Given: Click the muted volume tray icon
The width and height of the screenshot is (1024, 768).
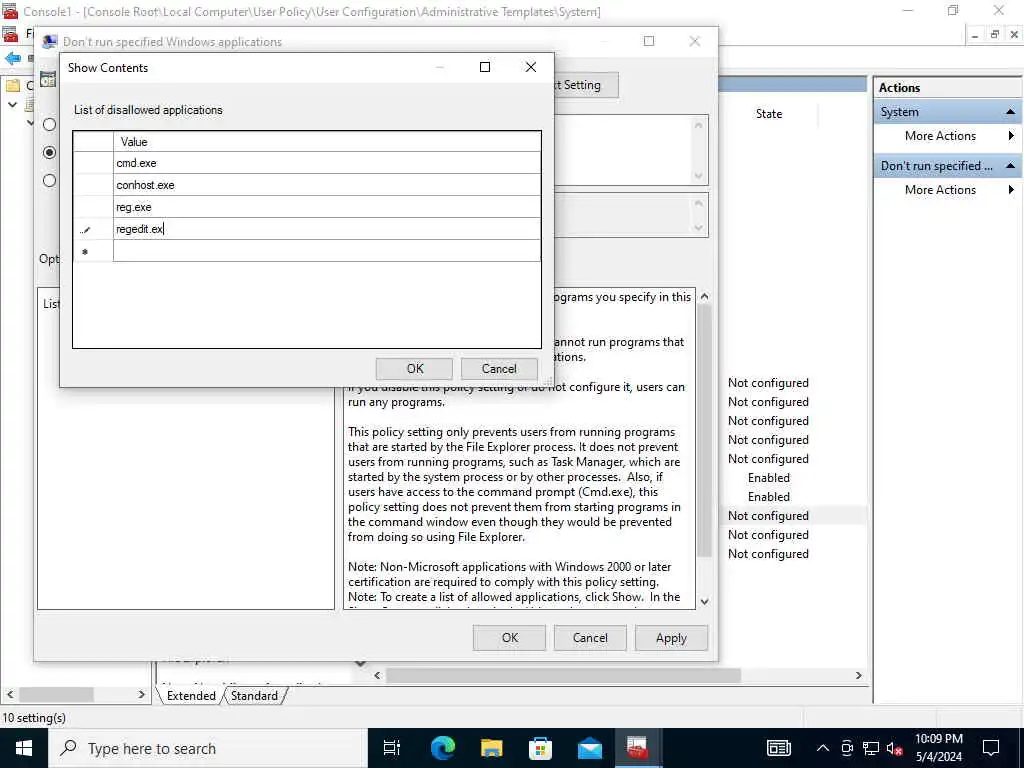Looking at the screenshot, I should [894, 748].
